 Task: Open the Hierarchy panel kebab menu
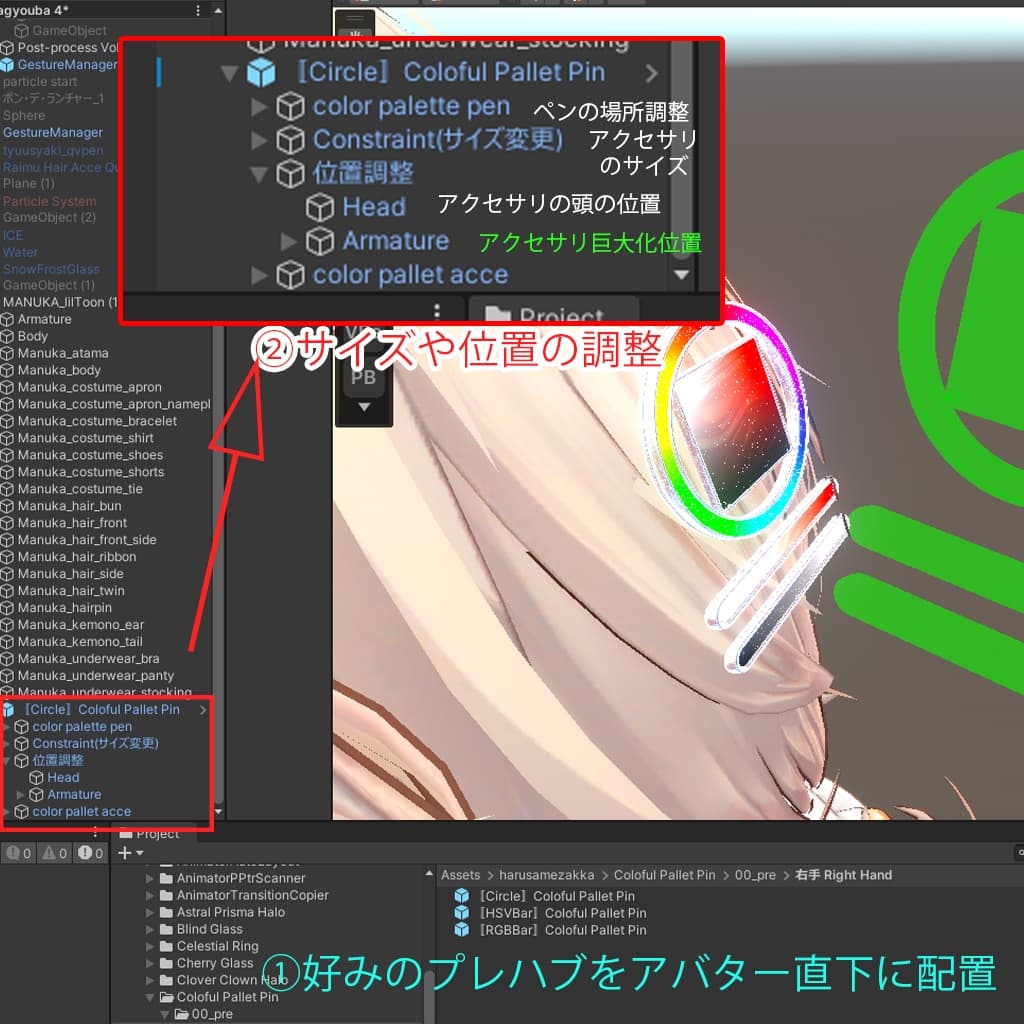click(197, 10)
